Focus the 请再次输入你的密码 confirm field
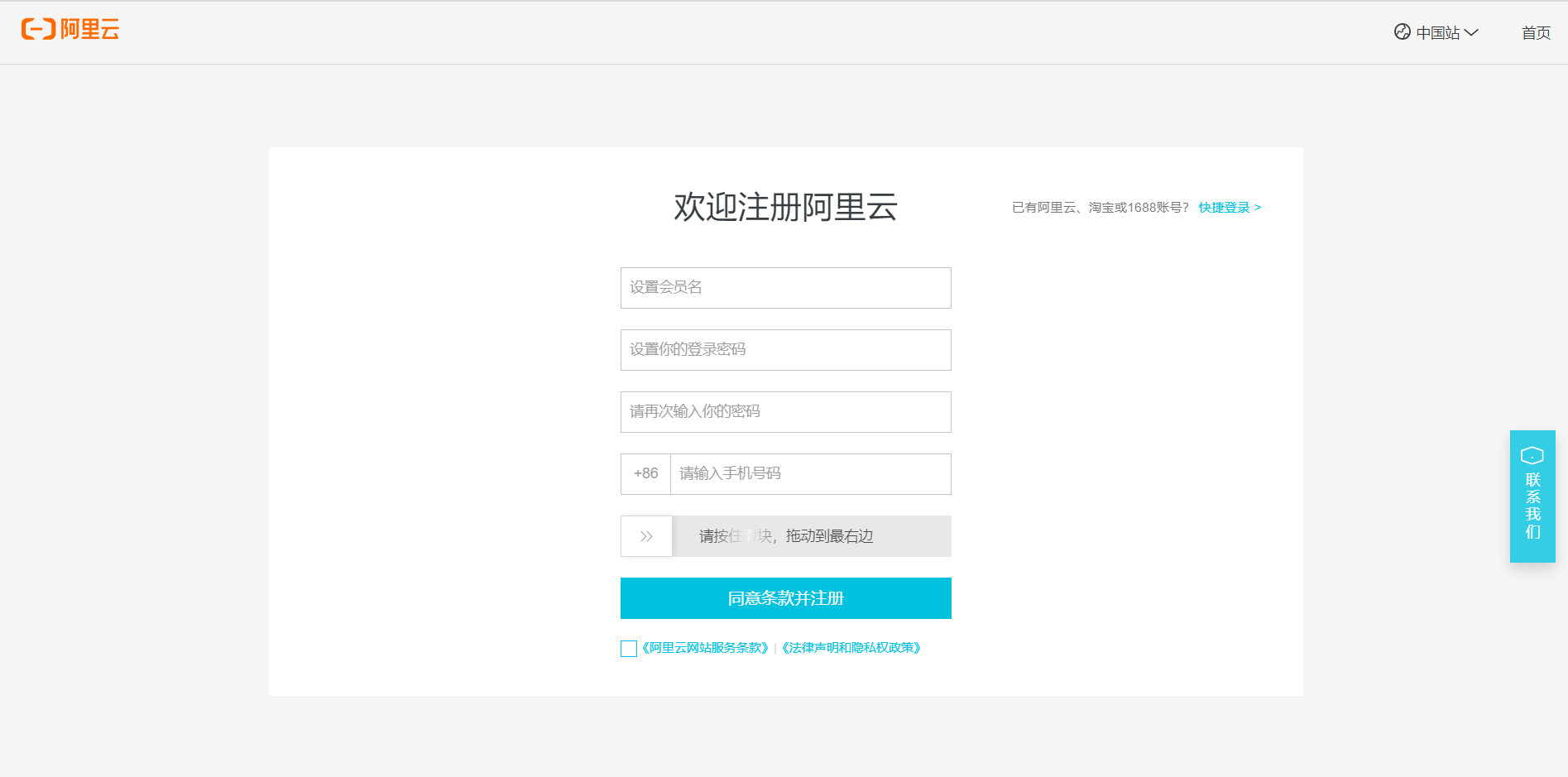Screen dimensions: 1568x777 786,412
